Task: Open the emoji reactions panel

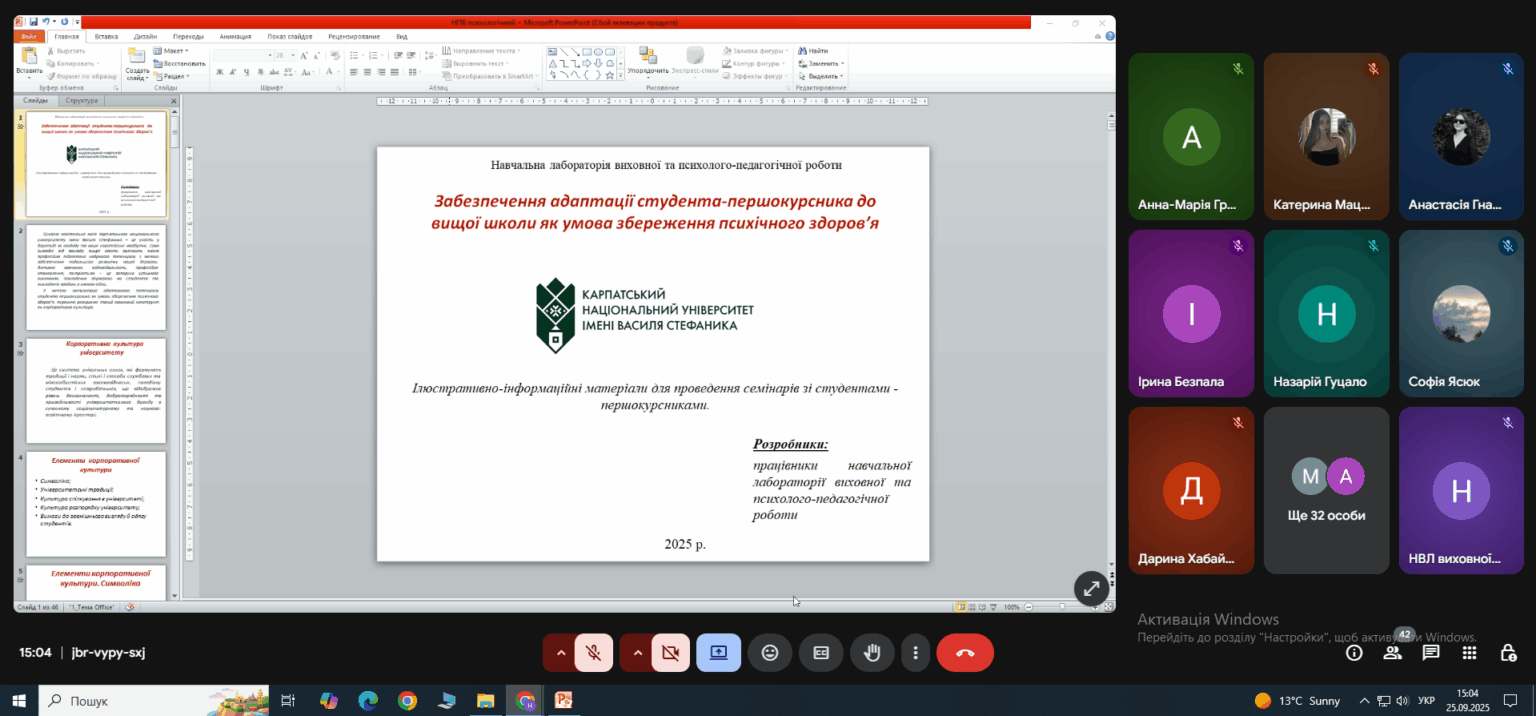Action: (770, 652)
